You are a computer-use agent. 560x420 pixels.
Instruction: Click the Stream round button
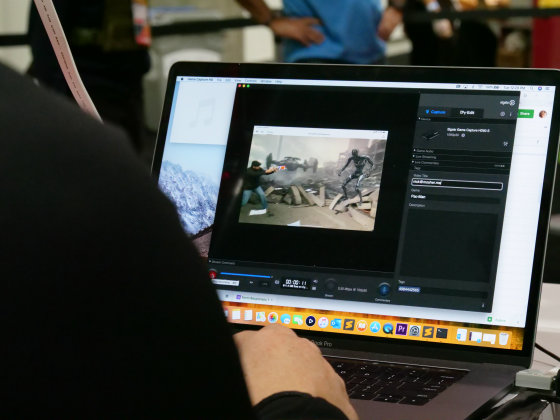(330, 285)
